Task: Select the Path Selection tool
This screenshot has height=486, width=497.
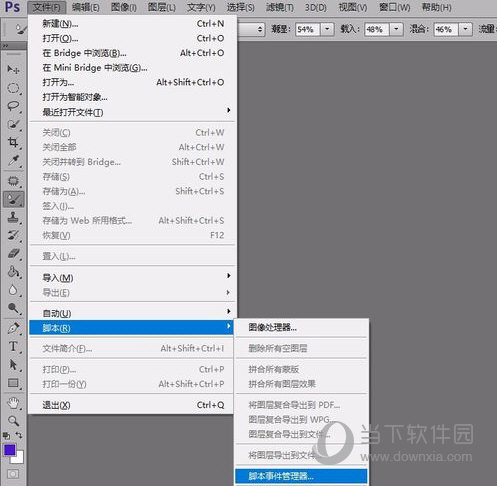Action: coord(13,364)
